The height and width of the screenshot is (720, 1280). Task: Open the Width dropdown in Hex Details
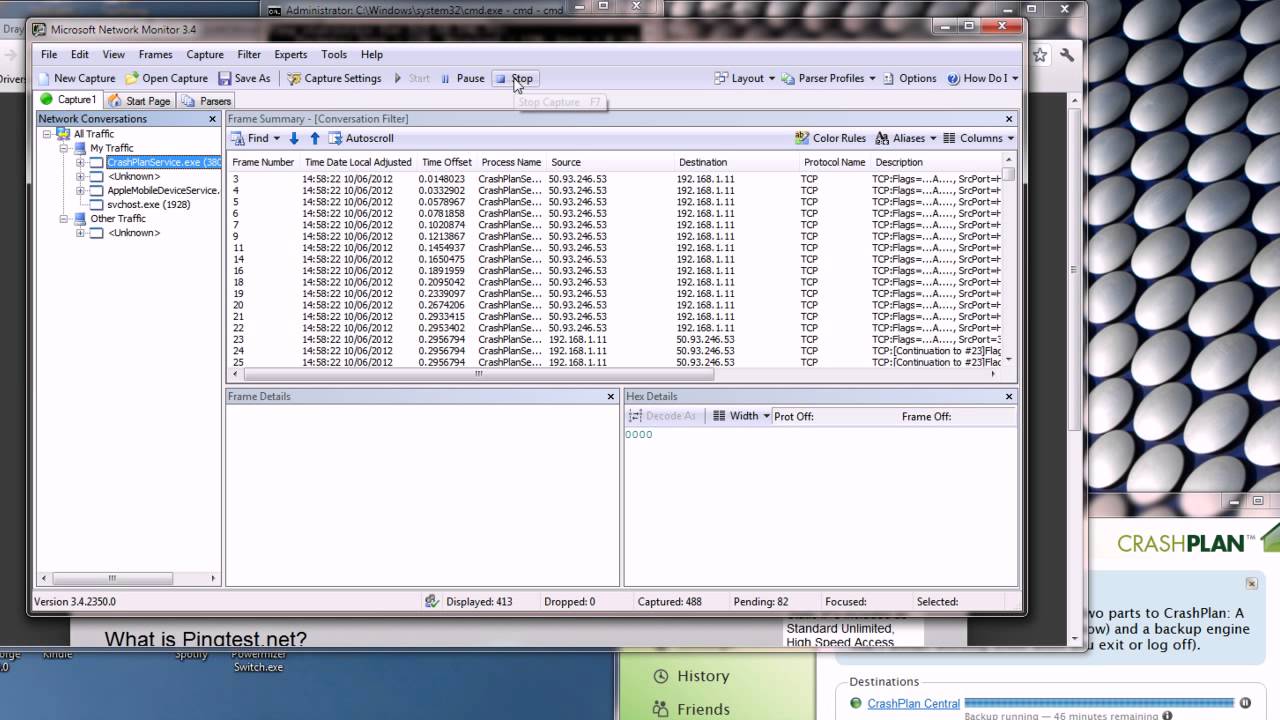point(741,416)
